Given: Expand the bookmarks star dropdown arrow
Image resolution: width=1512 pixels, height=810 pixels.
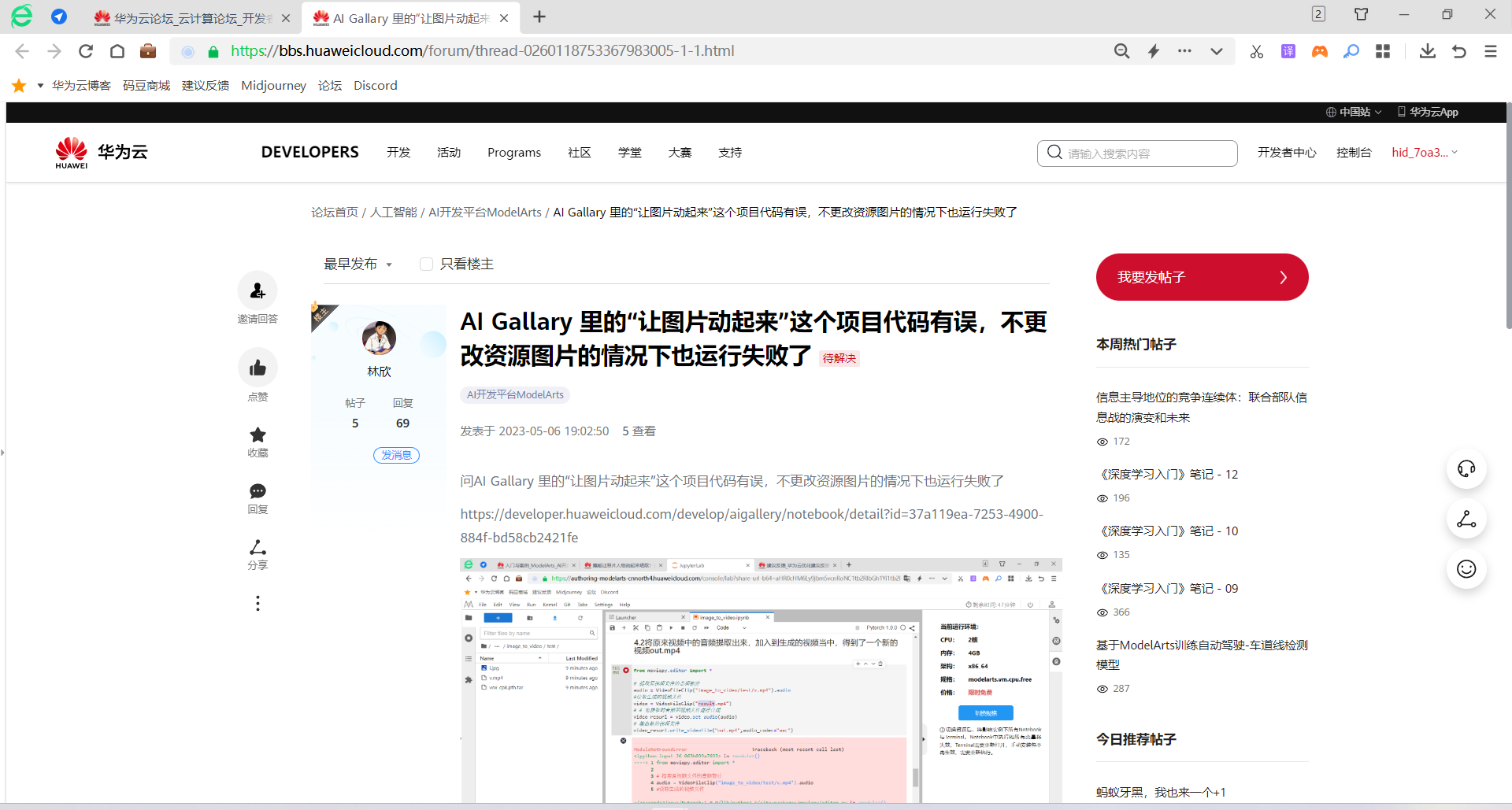Looking at the screenshot, I should pyautogui.click(x=40, y=86).
